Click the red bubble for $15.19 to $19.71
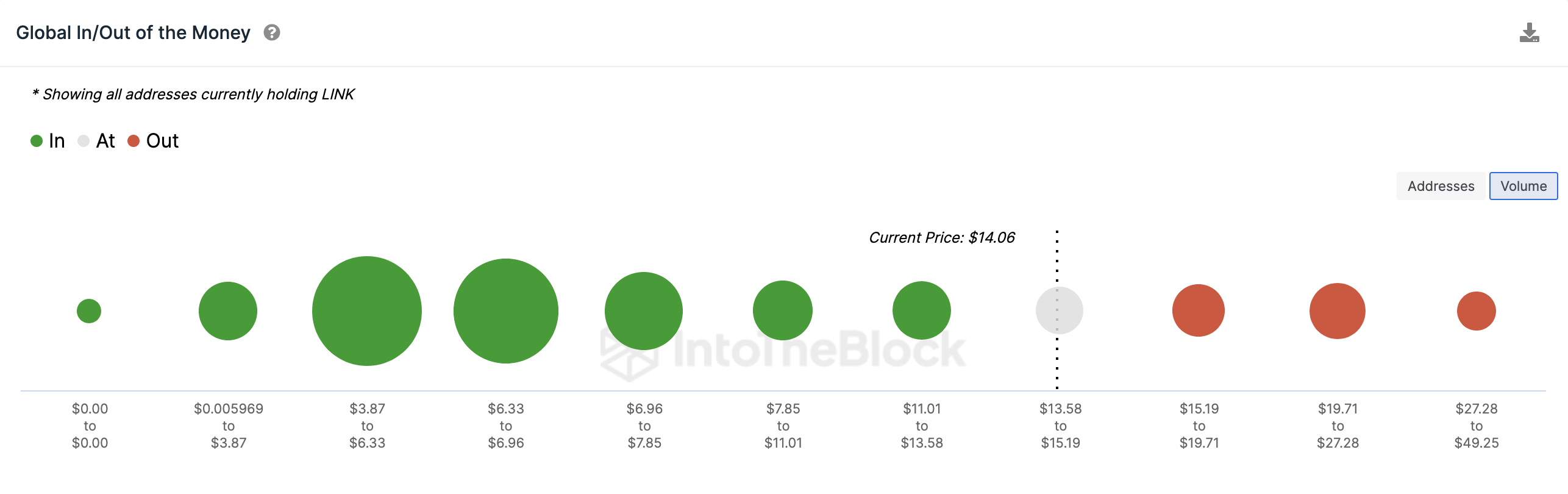The height and width of the screenshot is (494, 1568). 1199,310
